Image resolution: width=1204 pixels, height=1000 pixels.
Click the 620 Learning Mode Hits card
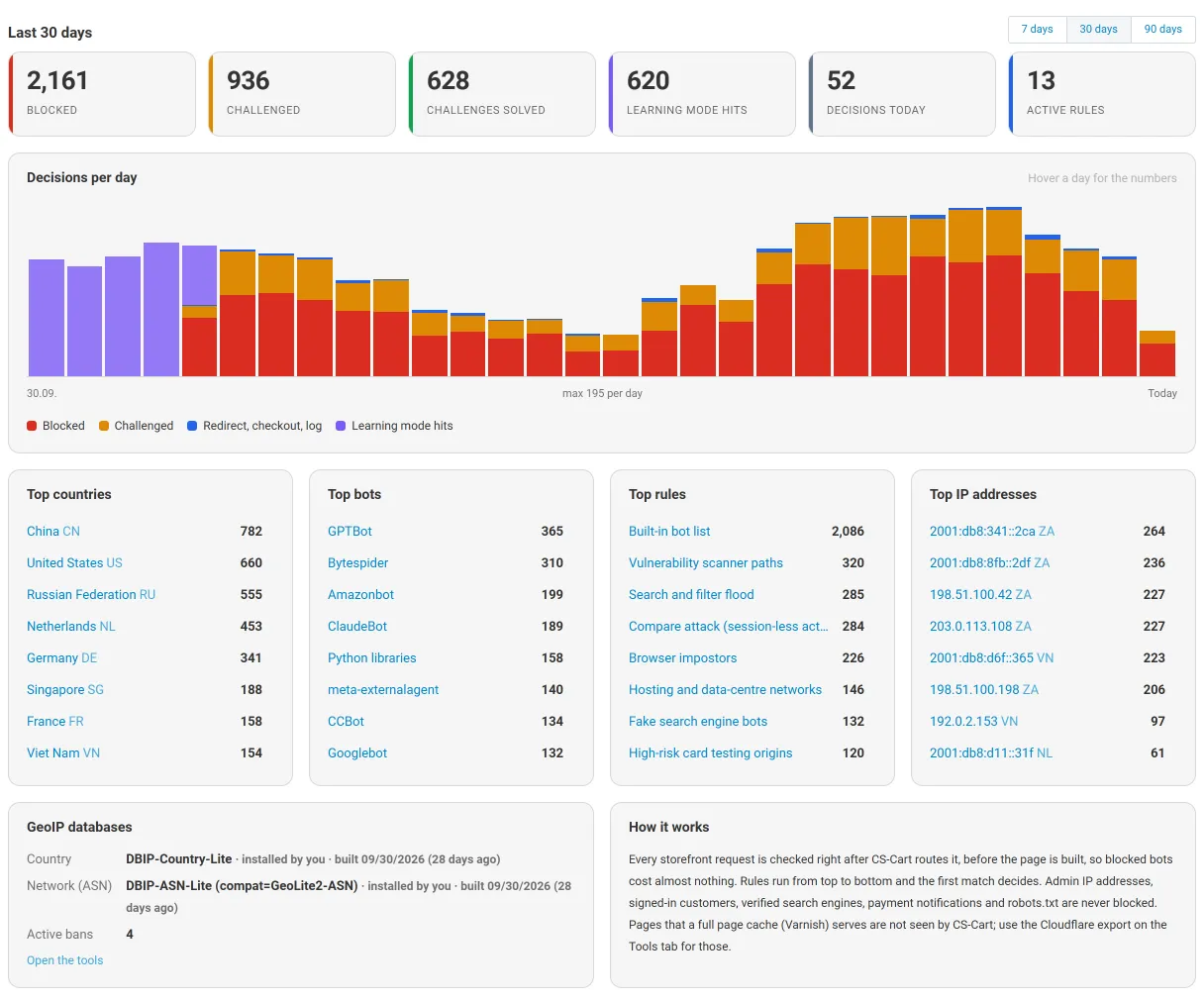point(702,94)
